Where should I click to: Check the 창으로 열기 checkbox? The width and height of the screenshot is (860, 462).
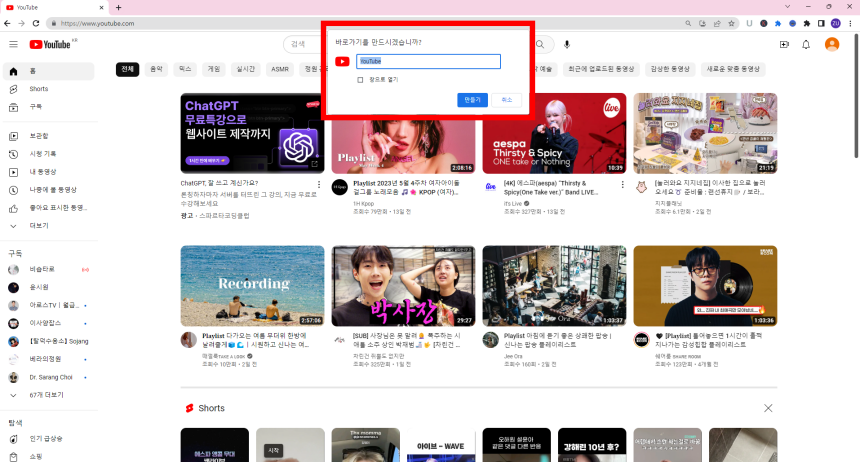point(360,80)
